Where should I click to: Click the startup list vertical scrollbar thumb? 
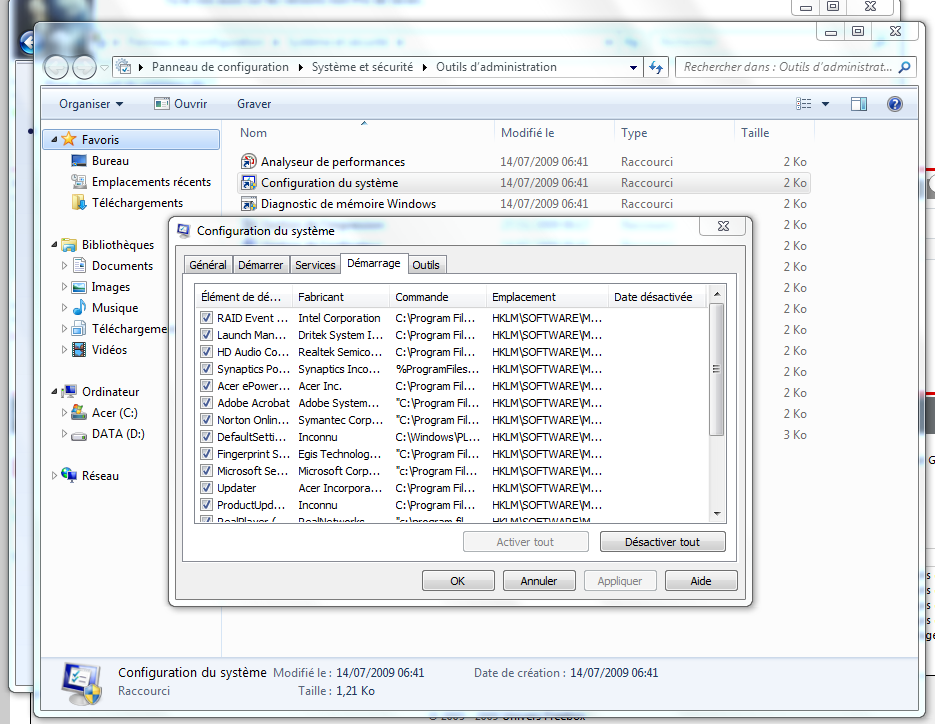click(717, 369)
